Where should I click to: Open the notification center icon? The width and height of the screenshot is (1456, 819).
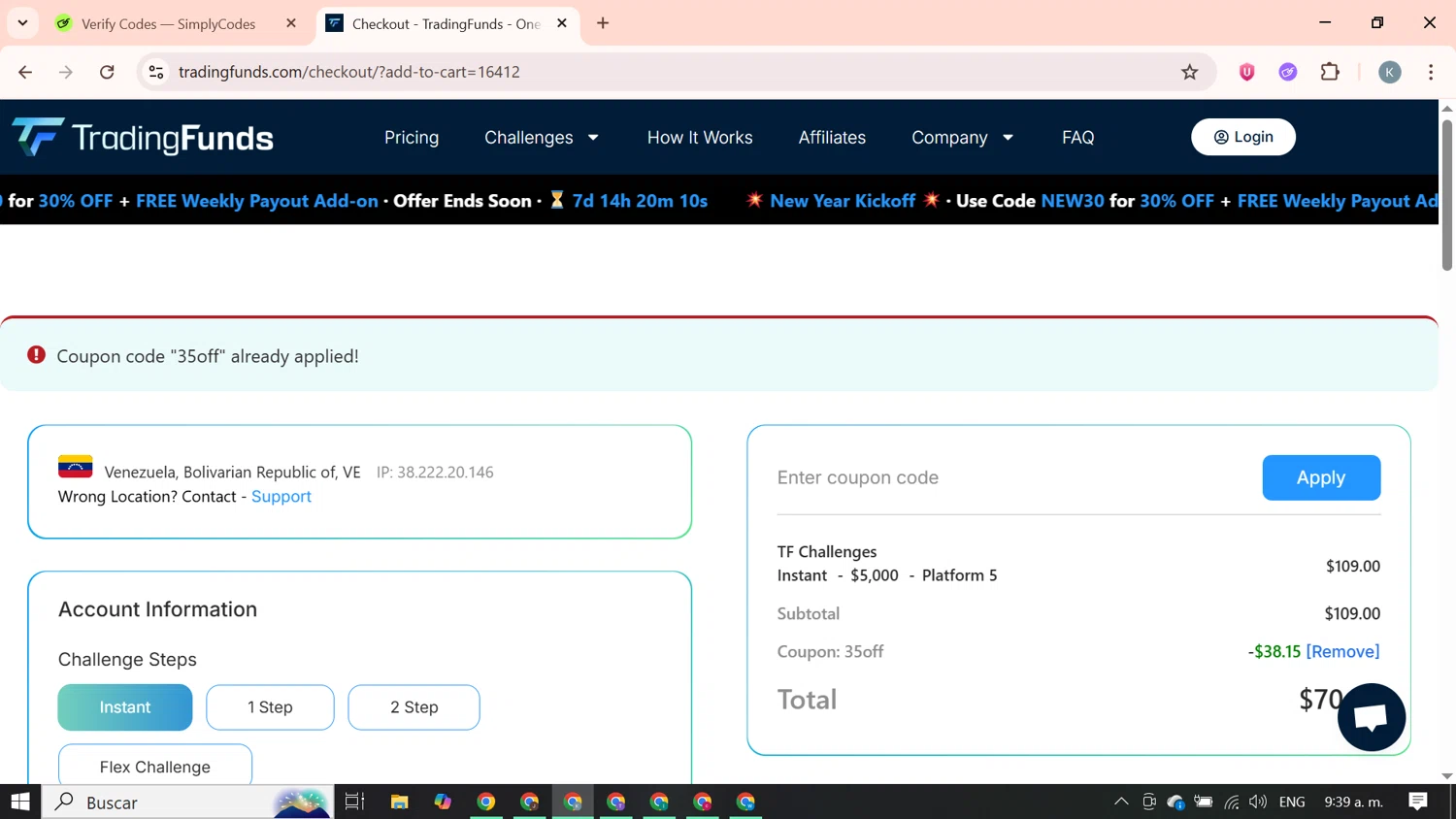coord(1418,802)
